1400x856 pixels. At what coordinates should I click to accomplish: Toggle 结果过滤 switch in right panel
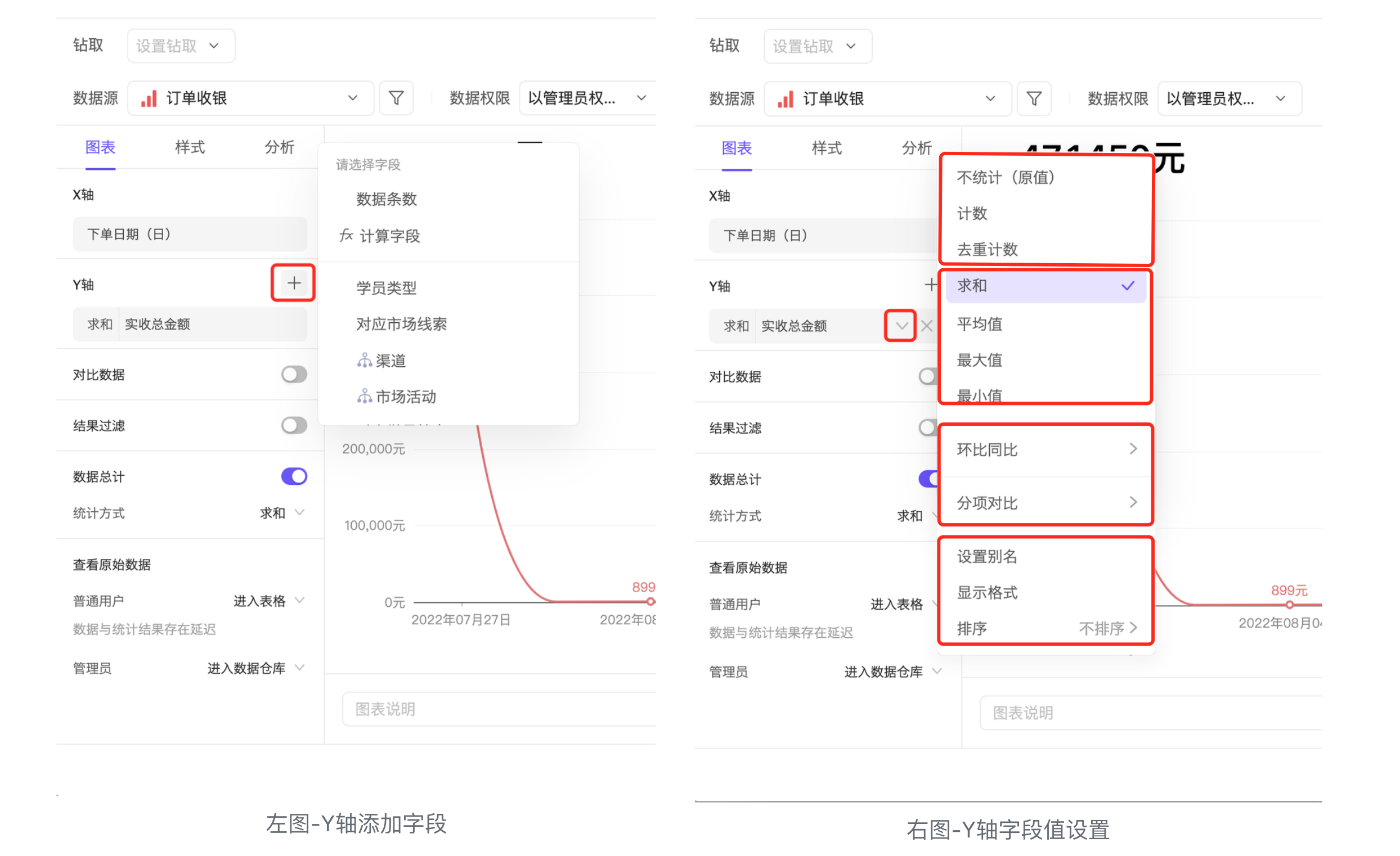pos(928,427)
